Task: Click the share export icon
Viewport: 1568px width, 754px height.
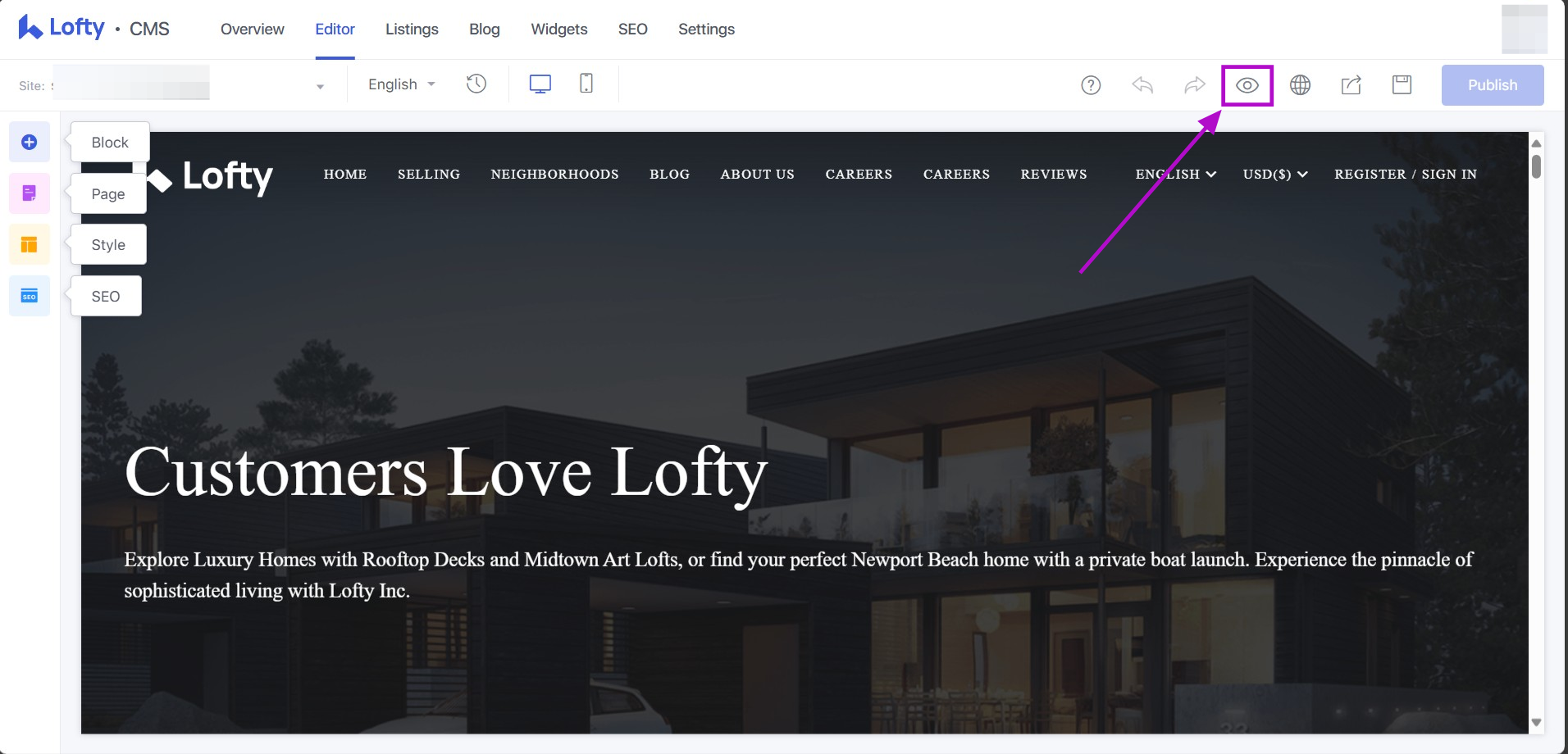Action: pos(1351,84)
